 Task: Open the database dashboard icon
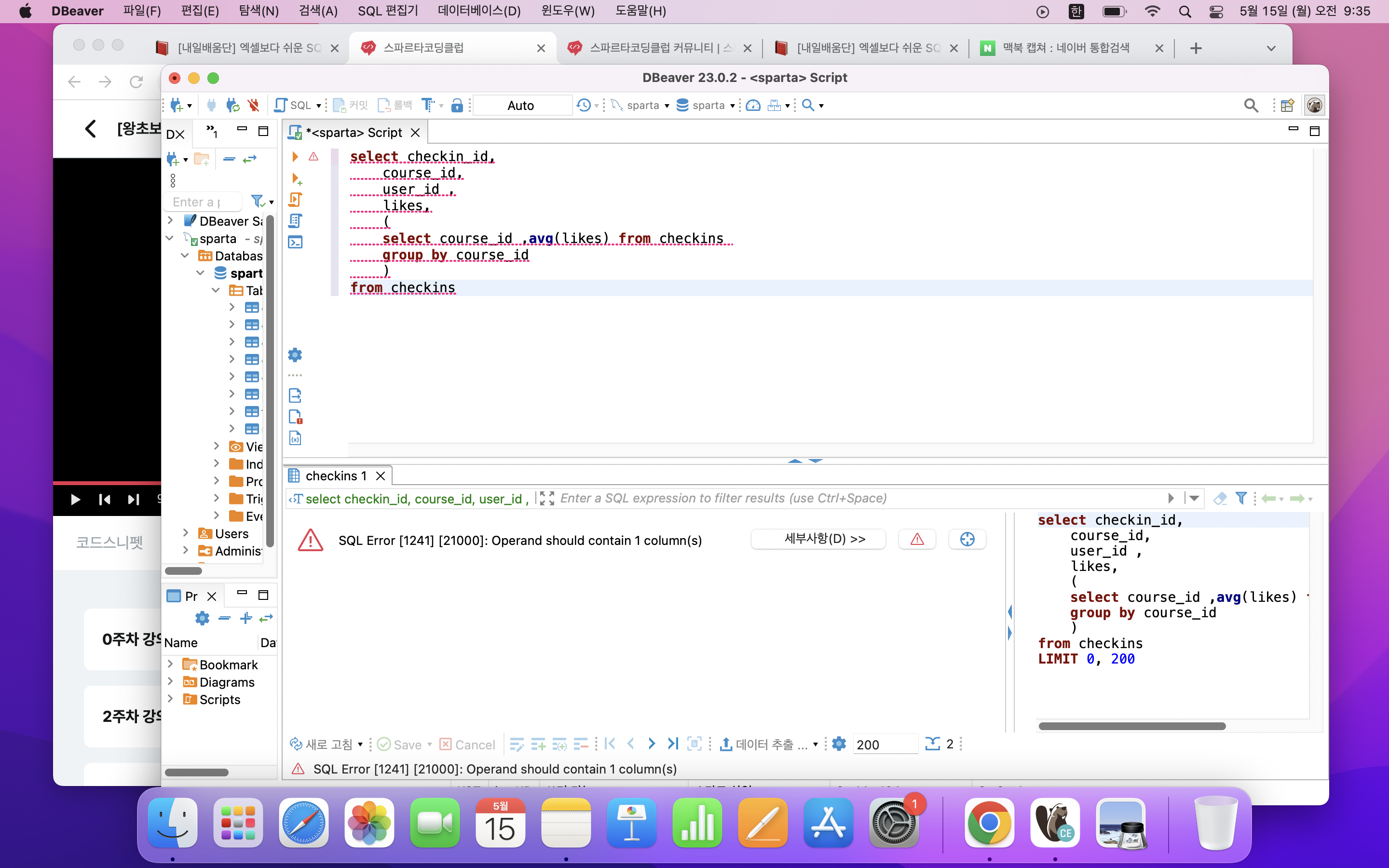tap(753, 105)
